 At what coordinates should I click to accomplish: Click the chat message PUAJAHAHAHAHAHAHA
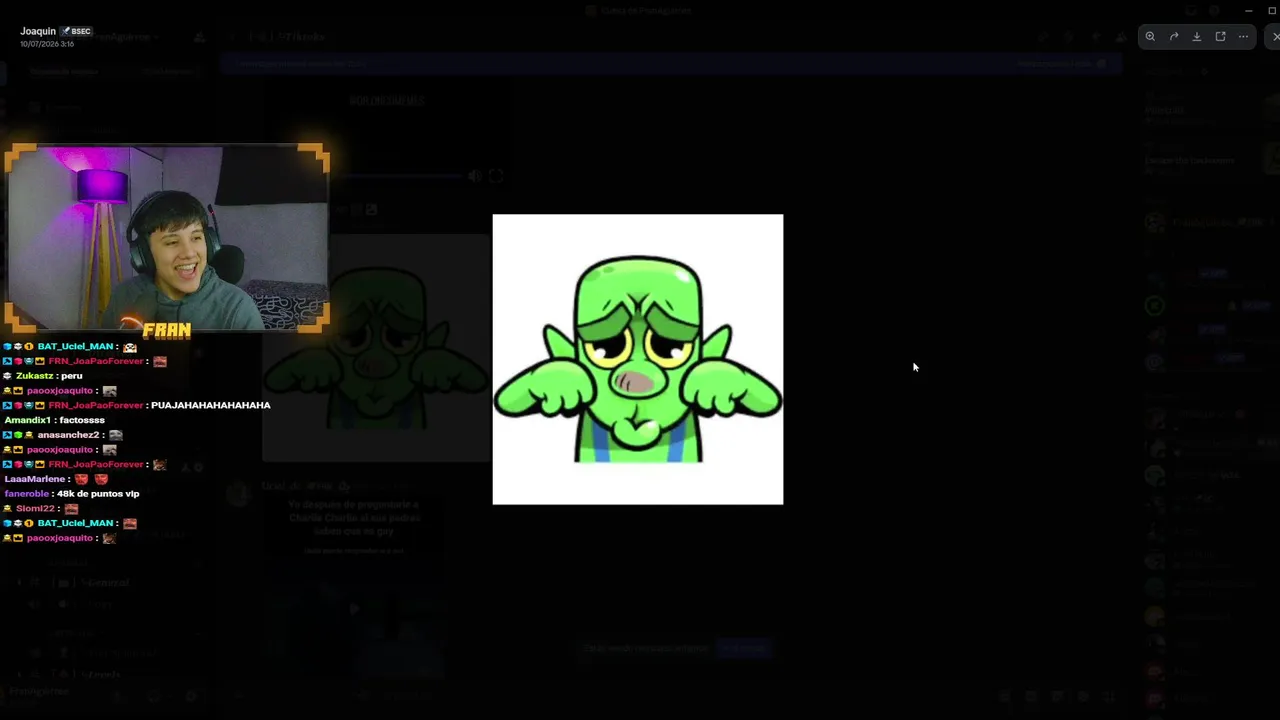pos(211,405)
